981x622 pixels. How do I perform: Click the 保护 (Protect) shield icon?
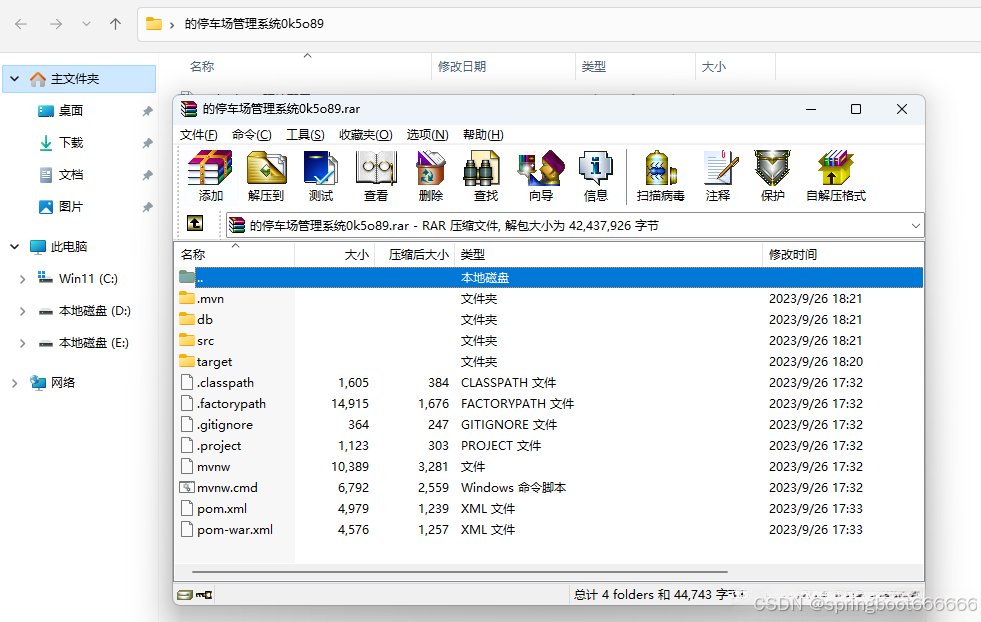773,168
